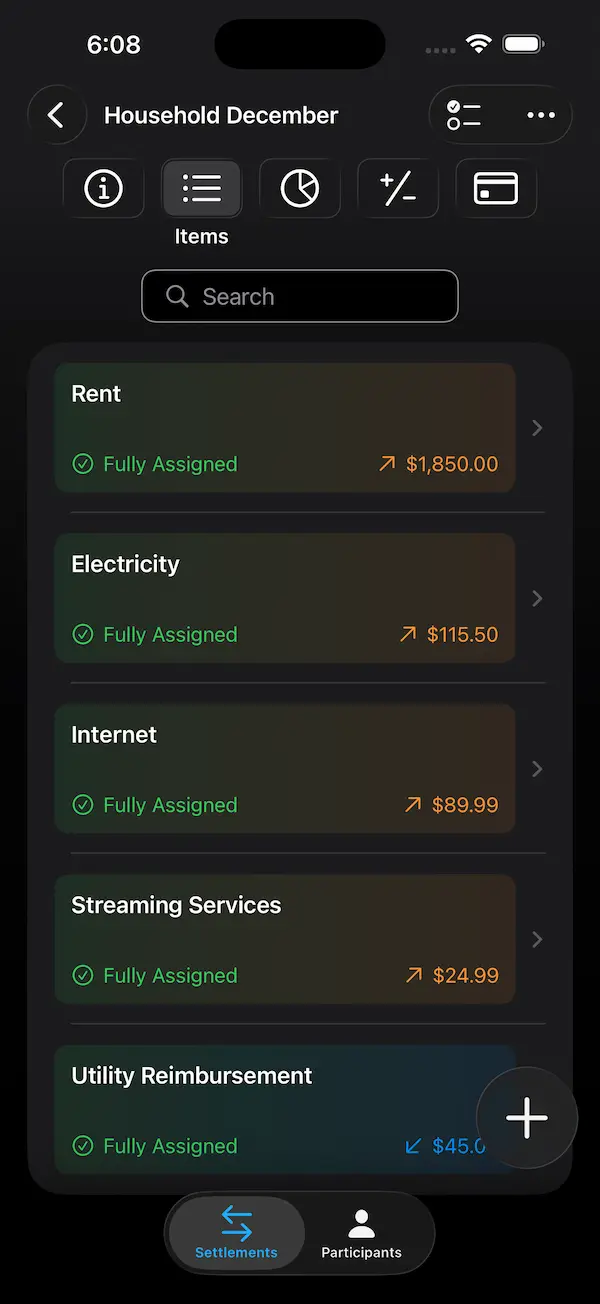Switch to the Settlements tab
The height and width of the screenshot is (1304, 600).
[236, 1232]
